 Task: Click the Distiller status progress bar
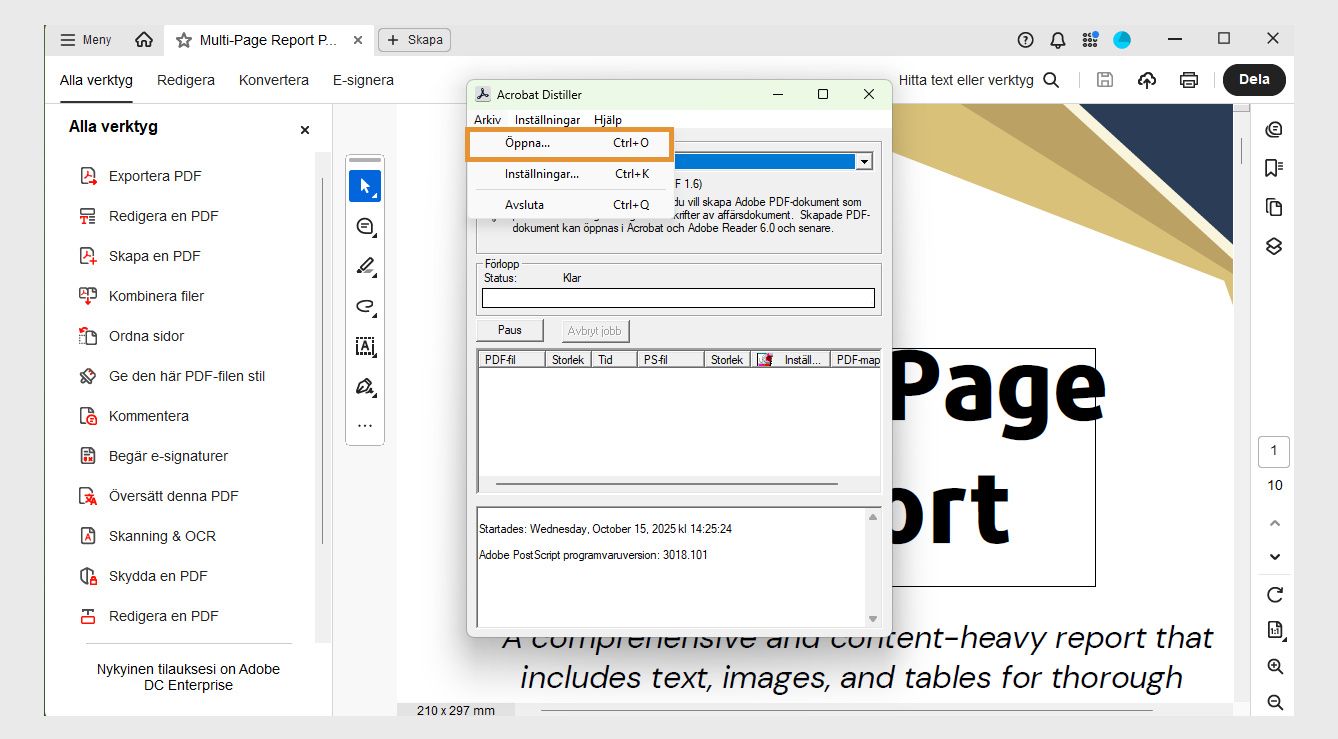tap(678, 298)
